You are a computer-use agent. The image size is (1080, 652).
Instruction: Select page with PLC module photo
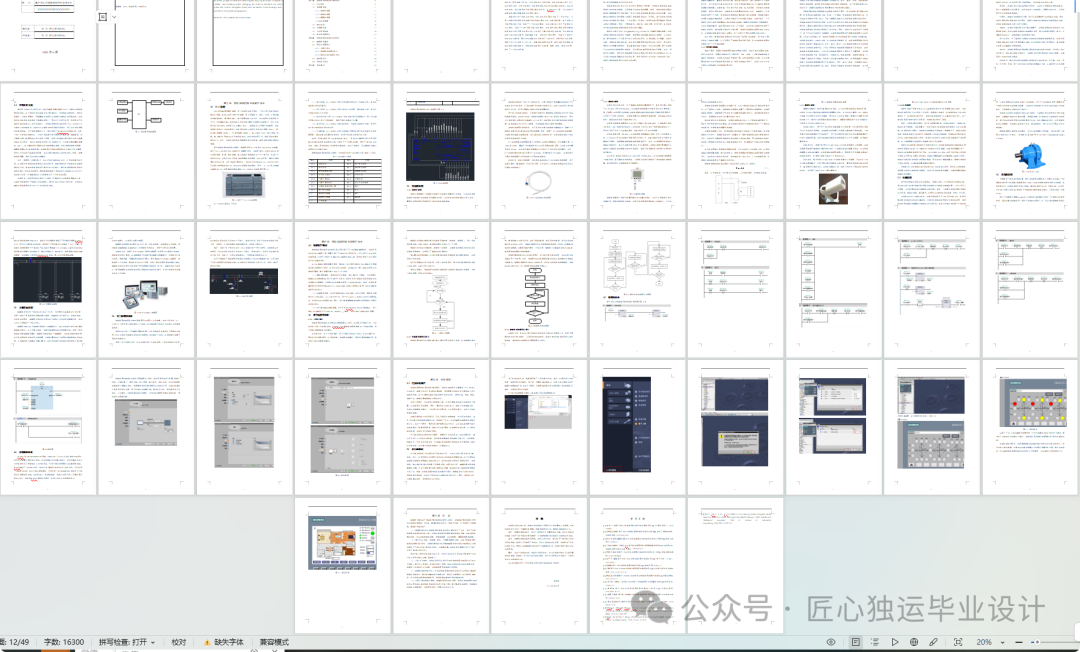pyautogui.click(x=245, y=151)
